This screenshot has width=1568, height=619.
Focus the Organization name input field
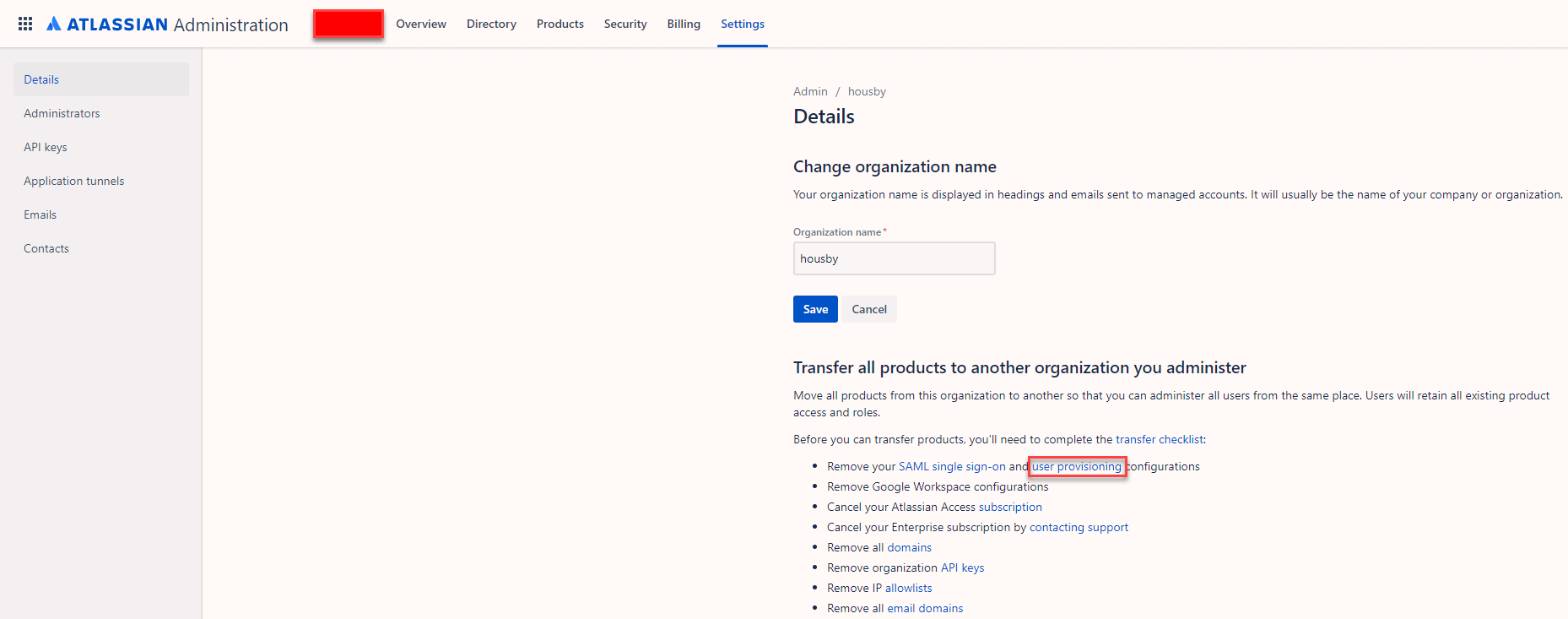[x=895, y=258]
